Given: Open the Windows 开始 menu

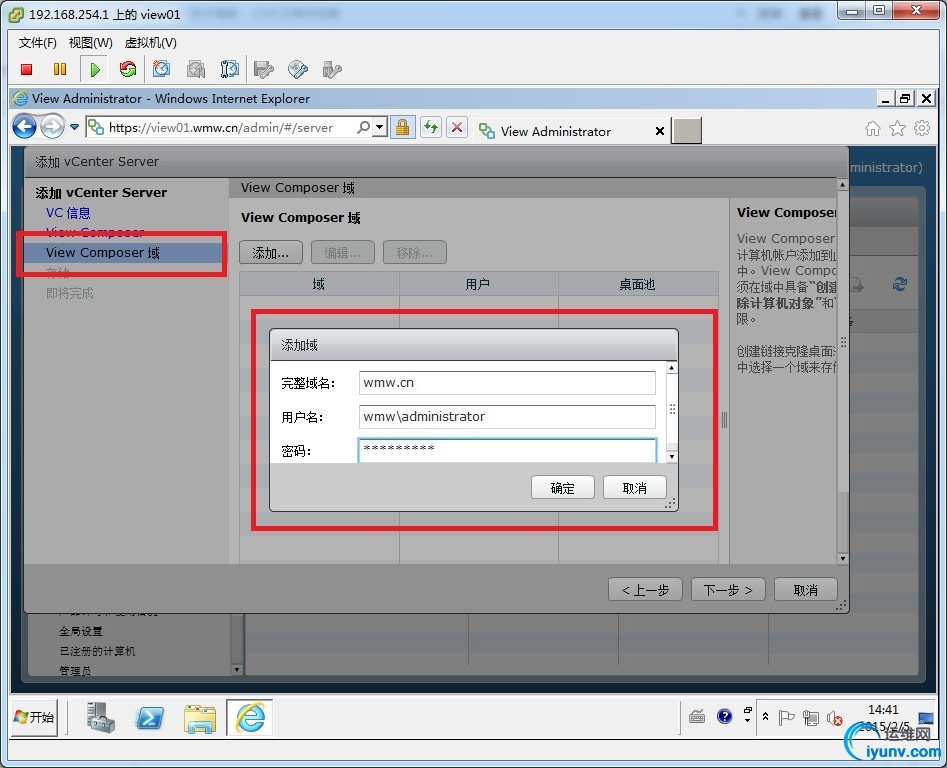Looking at the screenshot, I should (34, 717).
